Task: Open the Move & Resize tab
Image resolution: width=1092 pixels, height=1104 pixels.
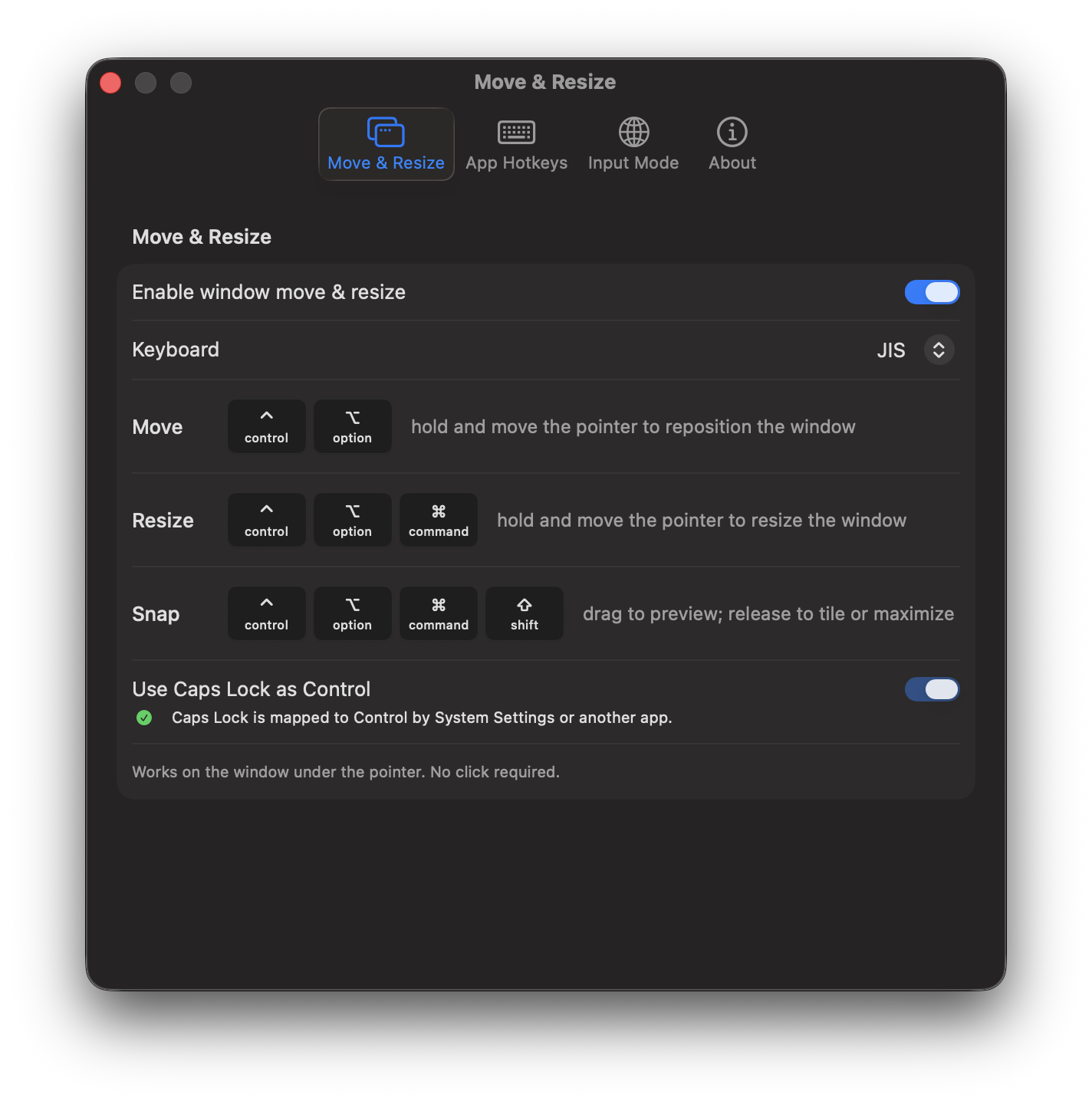Action: [x=386, y=144]
